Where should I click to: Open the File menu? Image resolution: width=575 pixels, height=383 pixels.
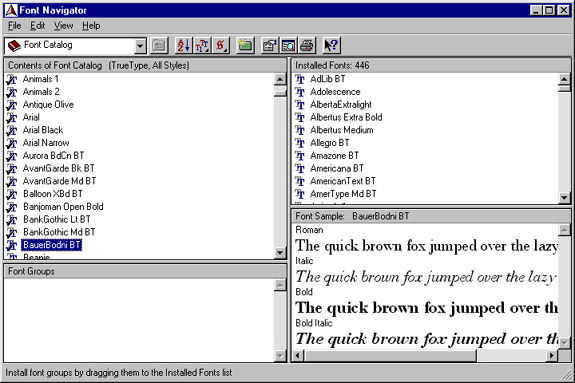pos(15,26)
